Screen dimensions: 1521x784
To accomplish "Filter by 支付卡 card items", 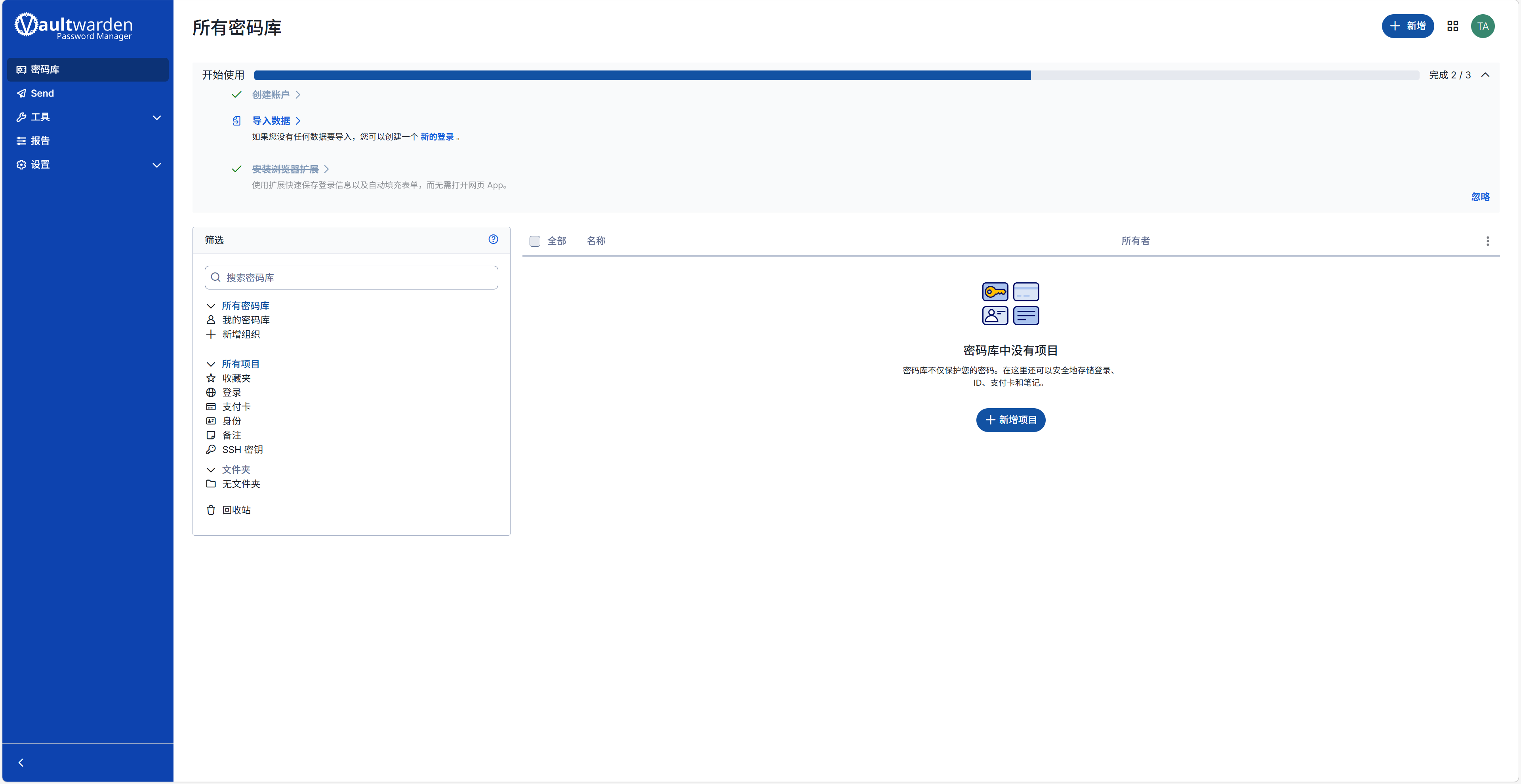I will pos(236,406).
